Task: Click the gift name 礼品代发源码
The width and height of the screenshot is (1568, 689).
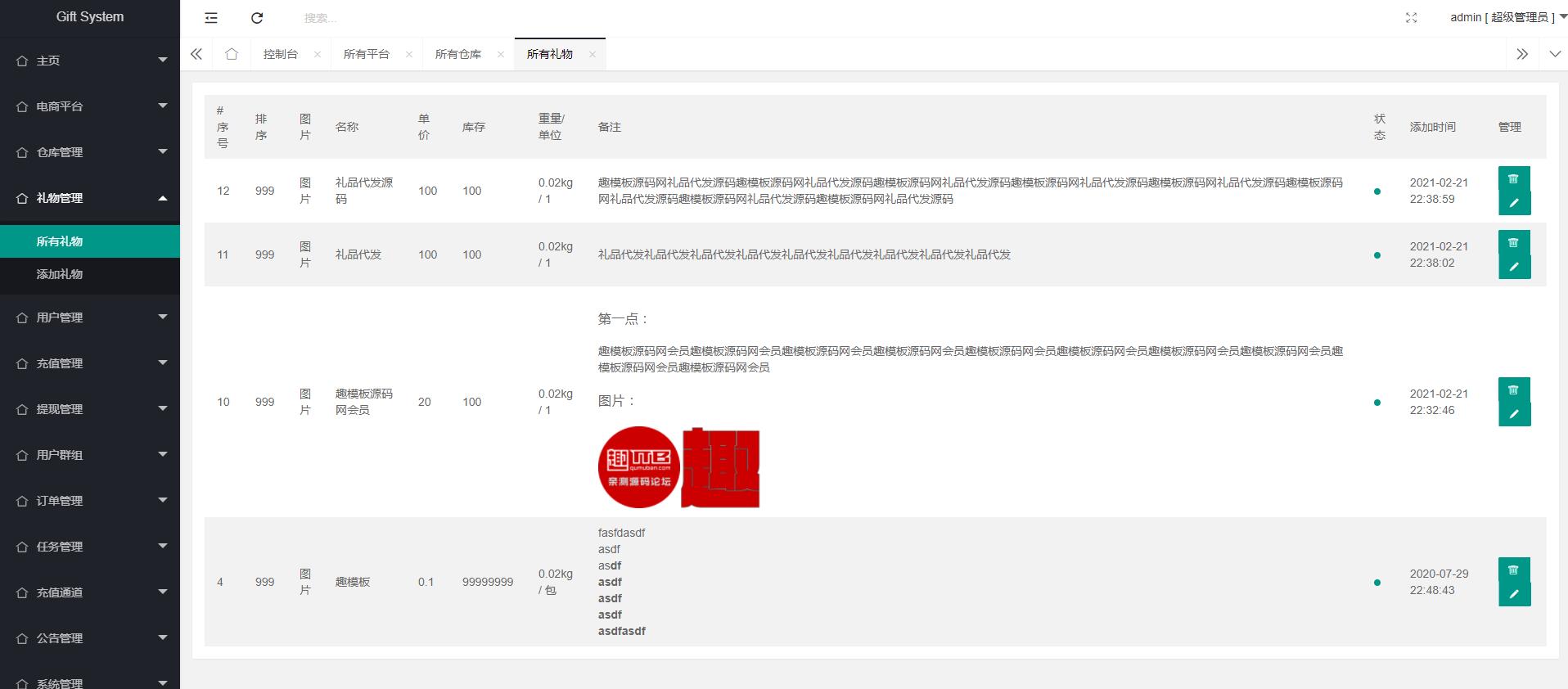Action: click(x=364, y=191)
